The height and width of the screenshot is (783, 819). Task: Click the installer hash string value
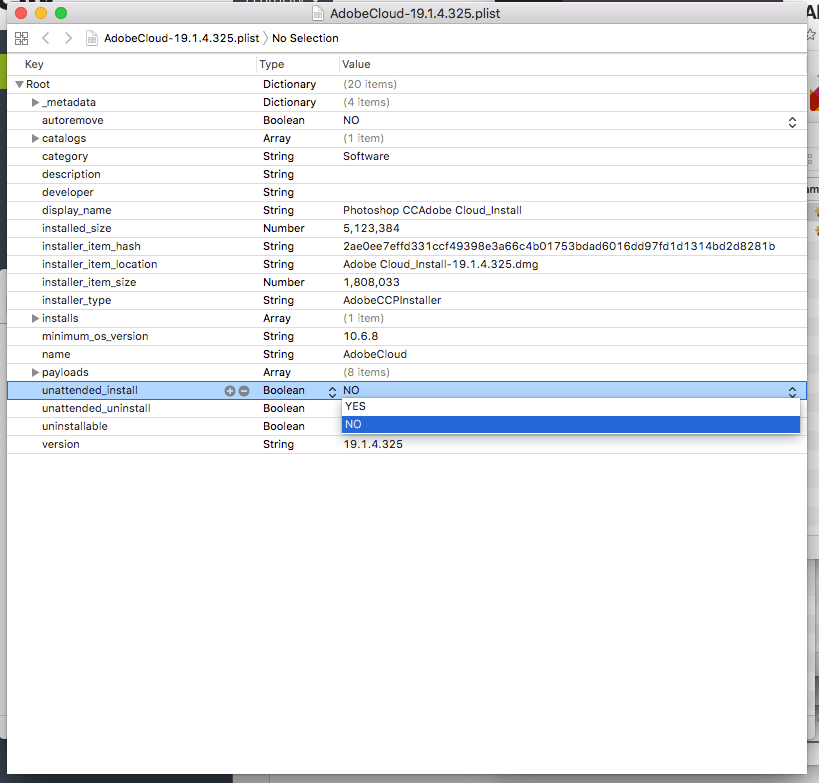(559, 246)
